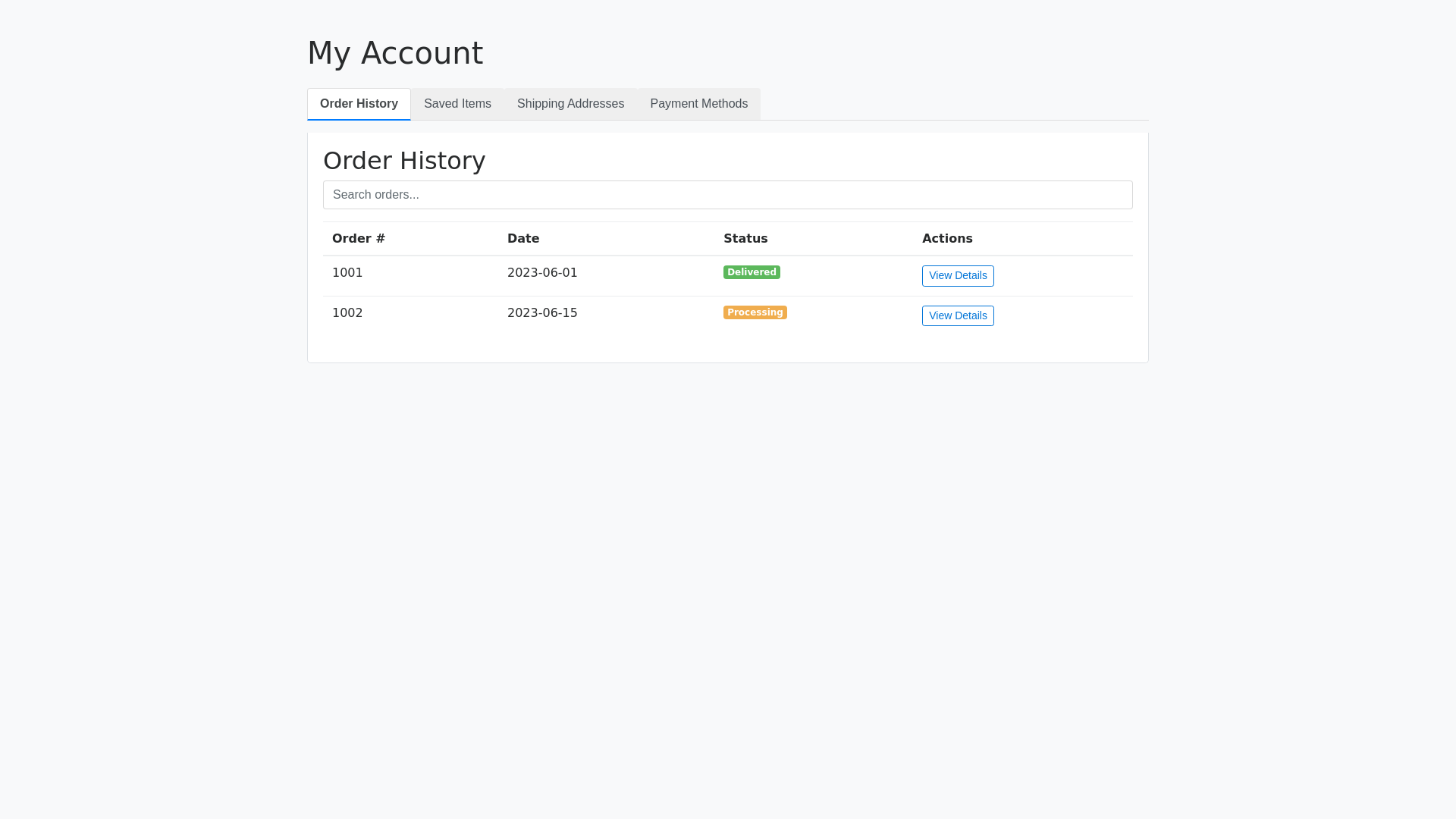Click the Search orders input field
Image resolution: width=1456 pixels, height=819 pixels.
click(x=727, y=195)
